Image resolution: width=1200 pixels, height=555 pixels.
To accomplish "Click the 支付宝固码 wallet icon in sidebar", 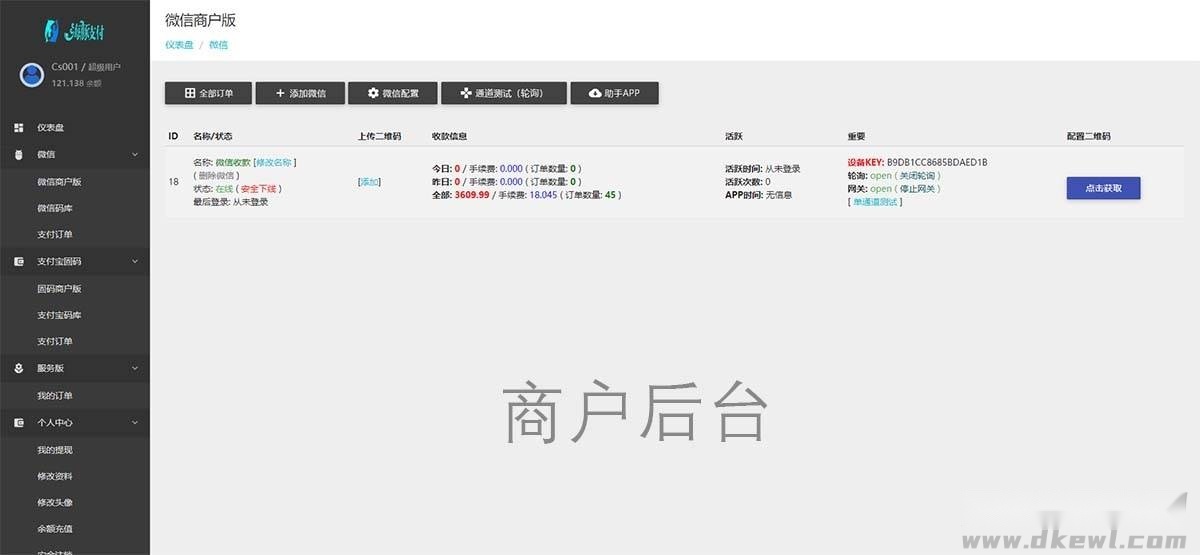I will click(x=19, y=262).
